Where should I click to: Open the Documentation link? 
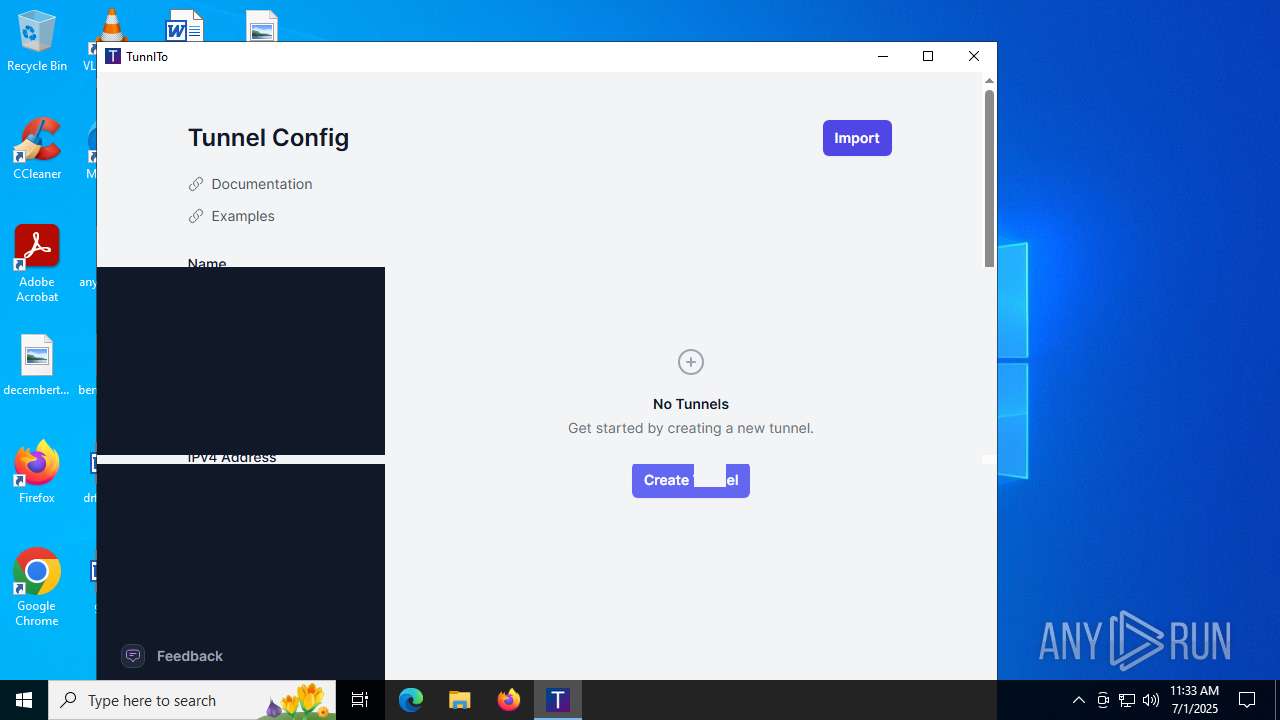[x=262, y=184]
